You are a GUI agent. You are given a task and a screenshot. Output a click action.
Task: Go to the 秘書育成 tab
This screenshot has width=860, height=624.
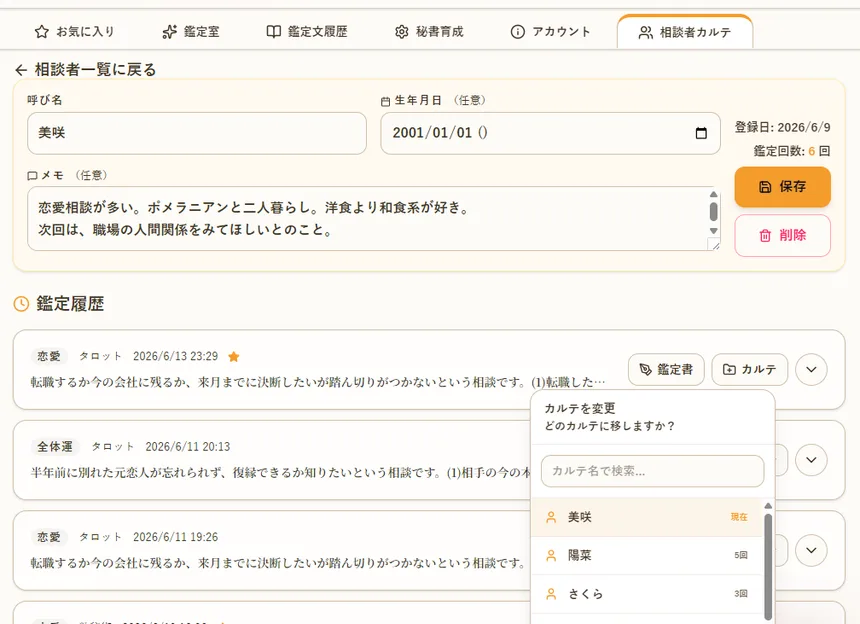[429, 32]
